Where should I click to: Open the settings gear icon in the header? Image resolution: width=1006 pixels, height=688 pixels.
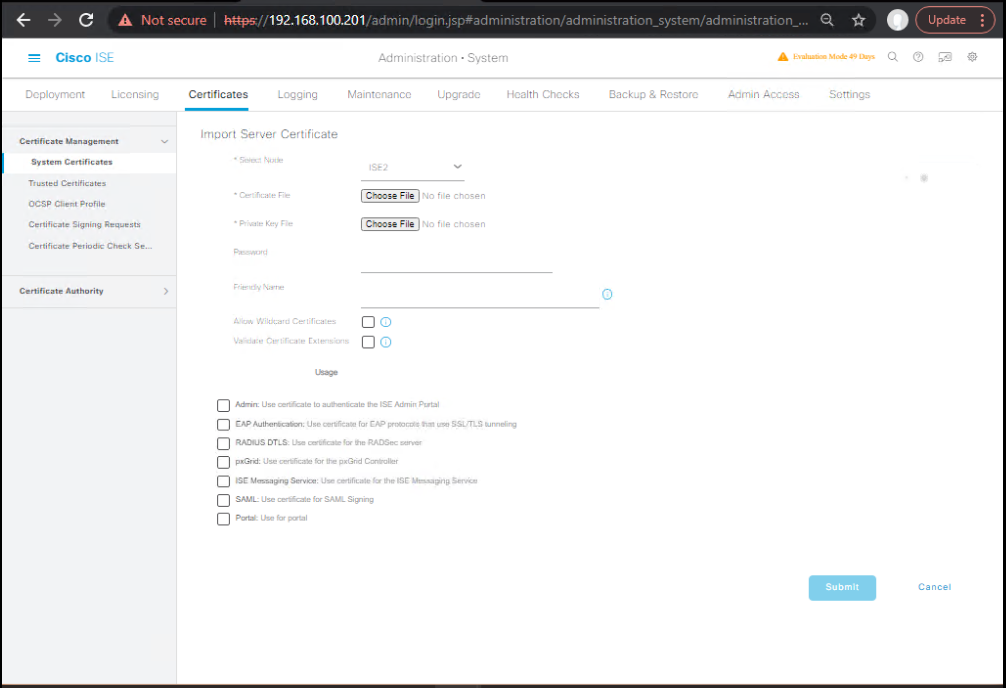[973, 56]
